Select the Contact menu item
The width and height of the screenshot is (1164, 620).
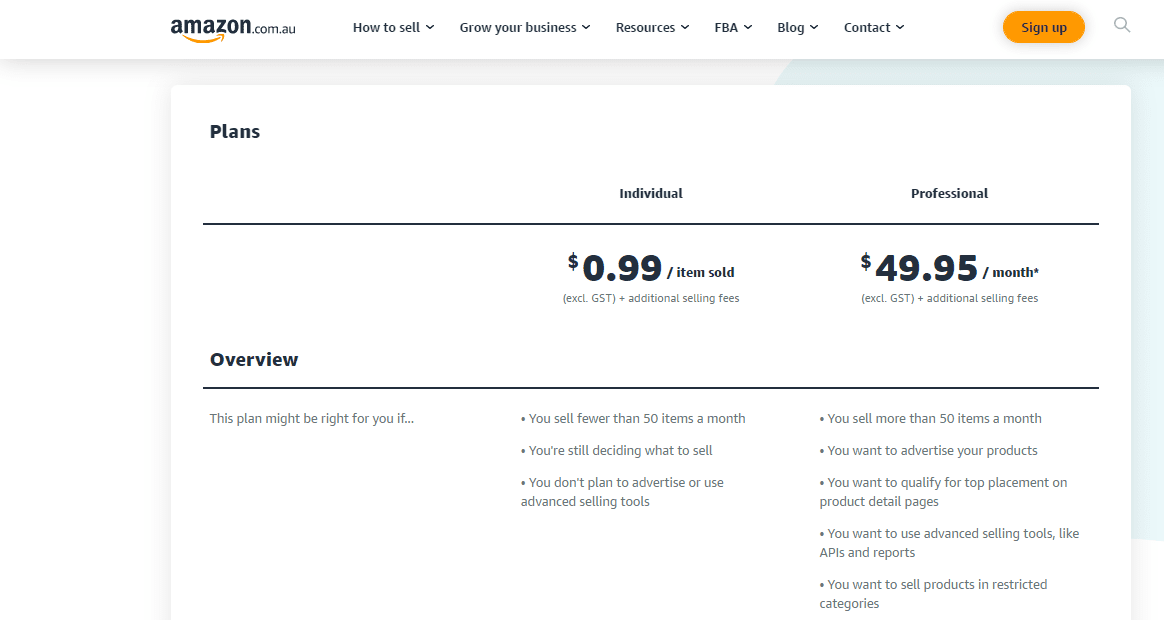[866, 27]
